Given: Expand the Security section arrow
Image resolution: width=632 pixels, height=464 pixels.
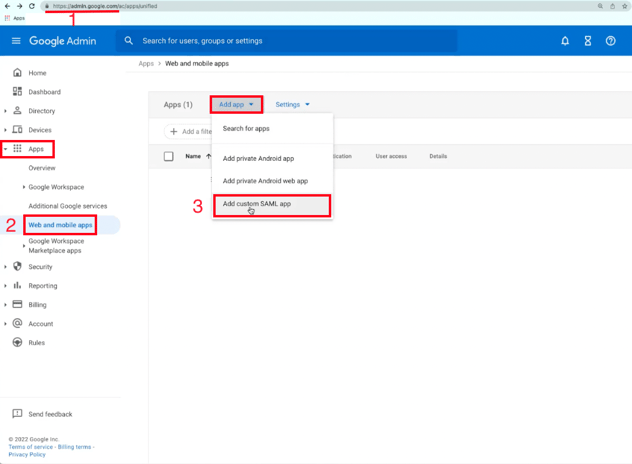Looking at the screenshot, I should 5,267.
